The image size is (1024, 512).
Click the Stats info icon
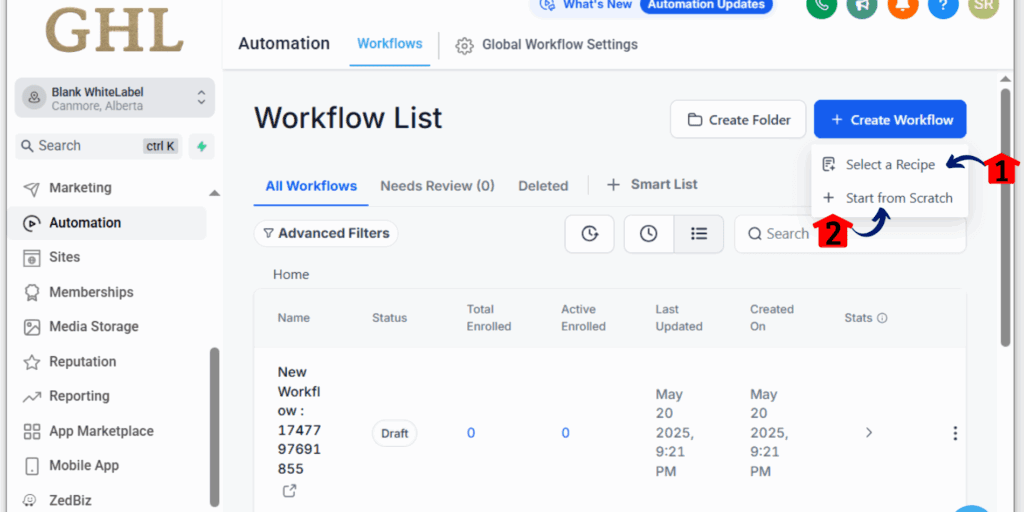coord(882,318)
